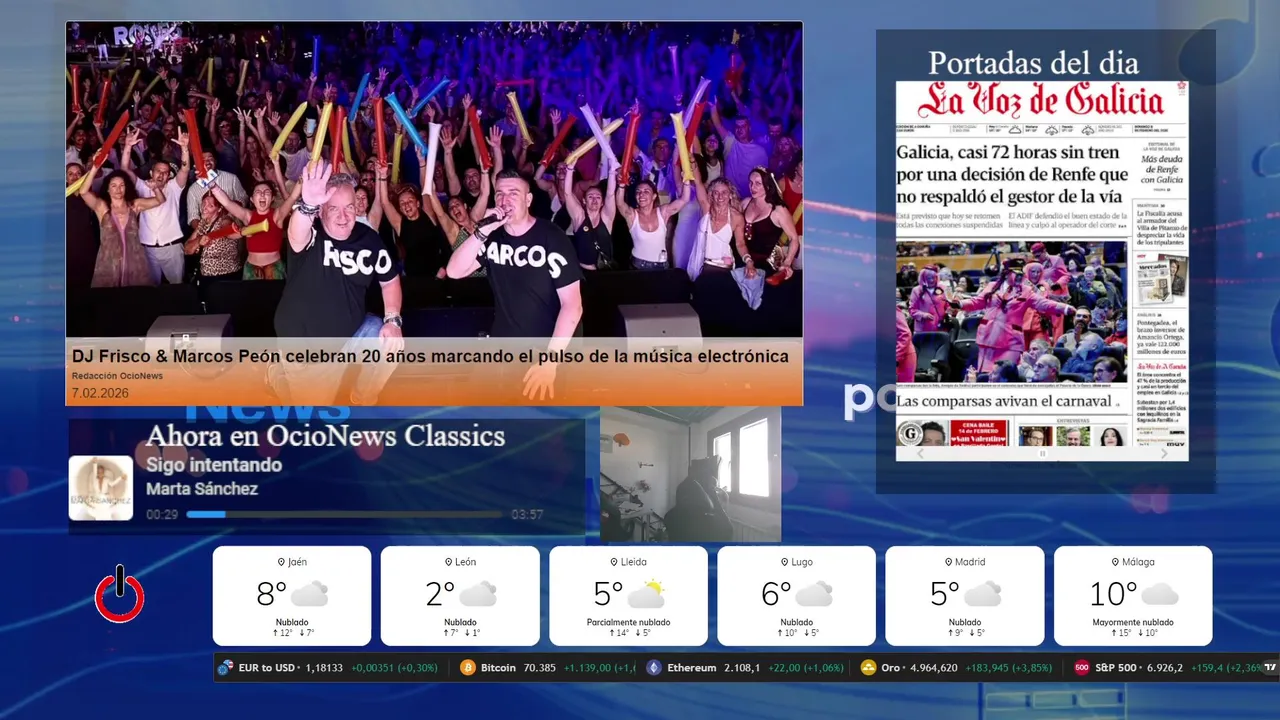This screenshot has height=720, width=1280.
Task: Open Marta Sánchez album cover thumbnail
Action: [101, 488]
